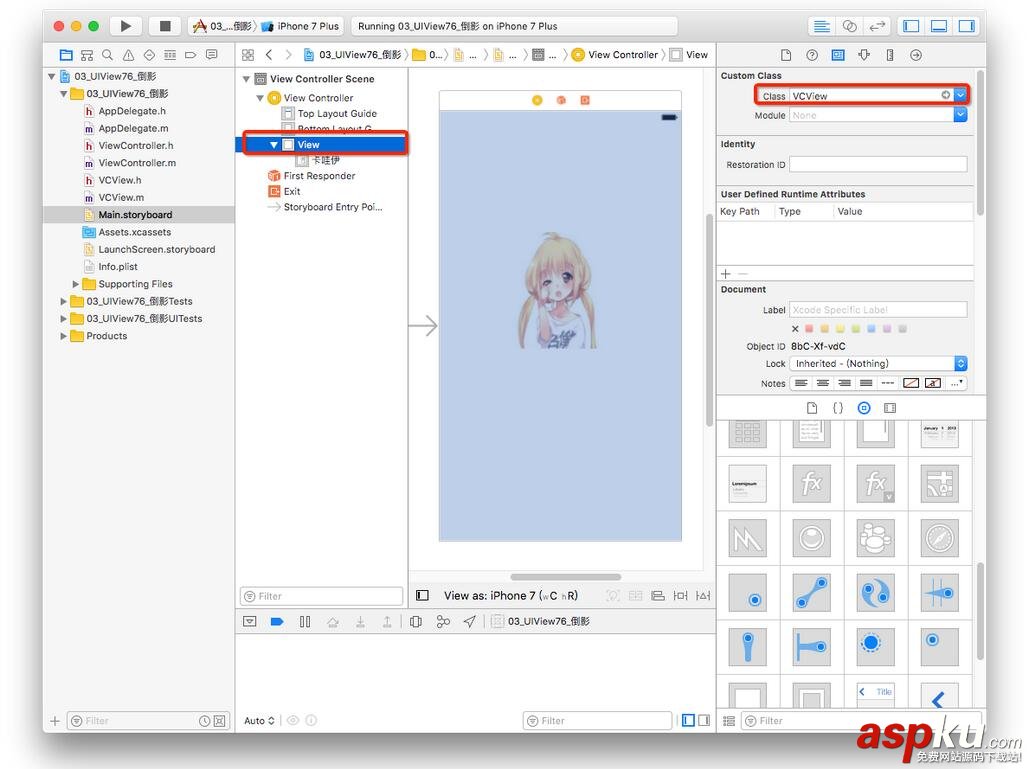The height and width of the screenshot is (769, 1027).
Task: Collapse the View Controller outline row
Action: (x=259, y=98)
